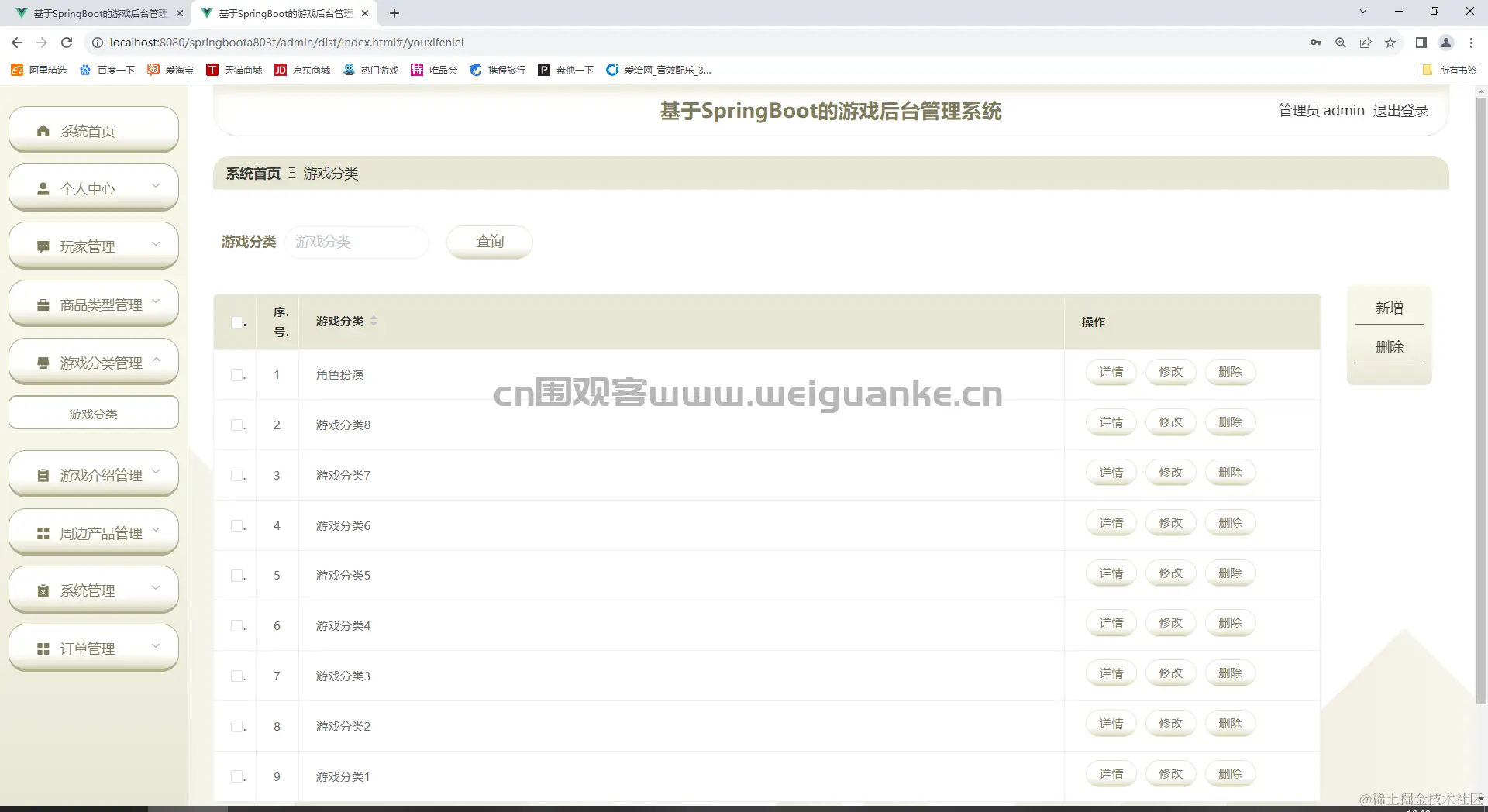This screenshot has width=1488, height=812.
Task: Click 修改 for row 游戏分类8
Action: coord(1171,422)
